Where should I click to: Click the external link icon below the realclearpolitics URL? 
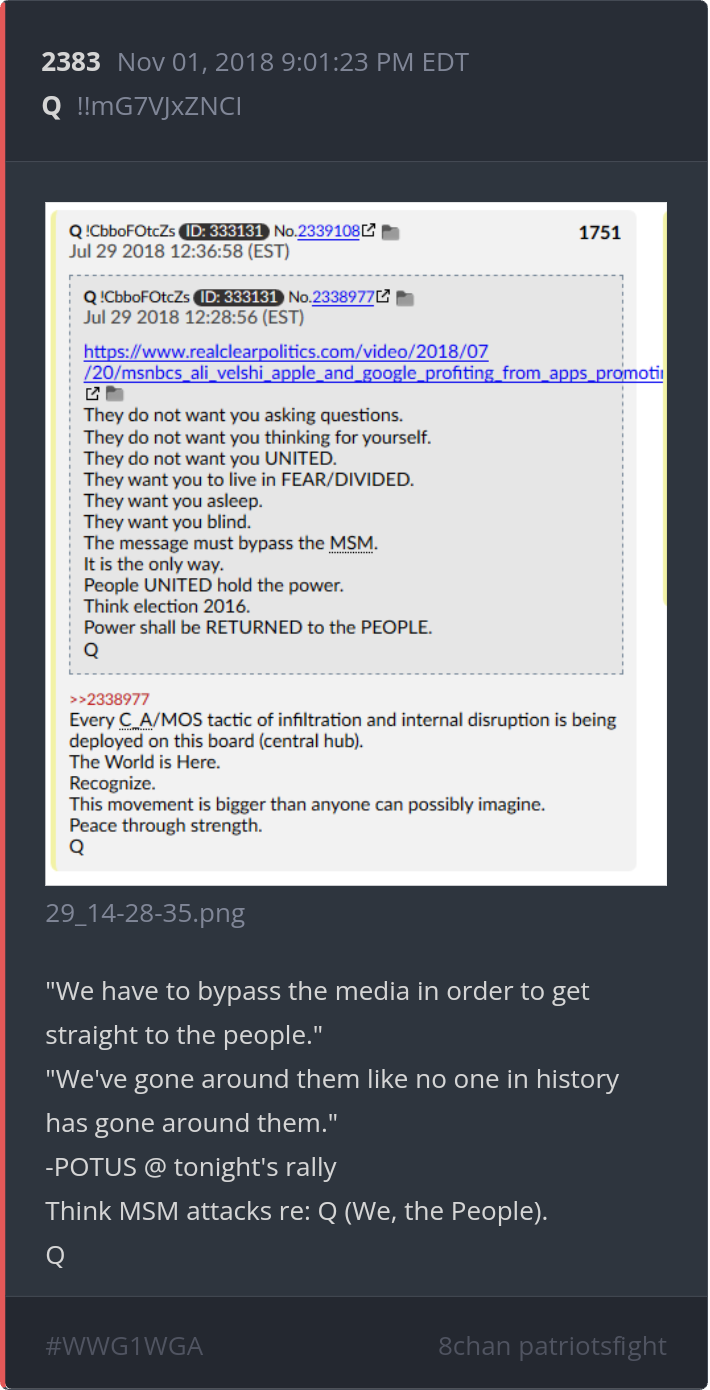(x=92, y=394)
